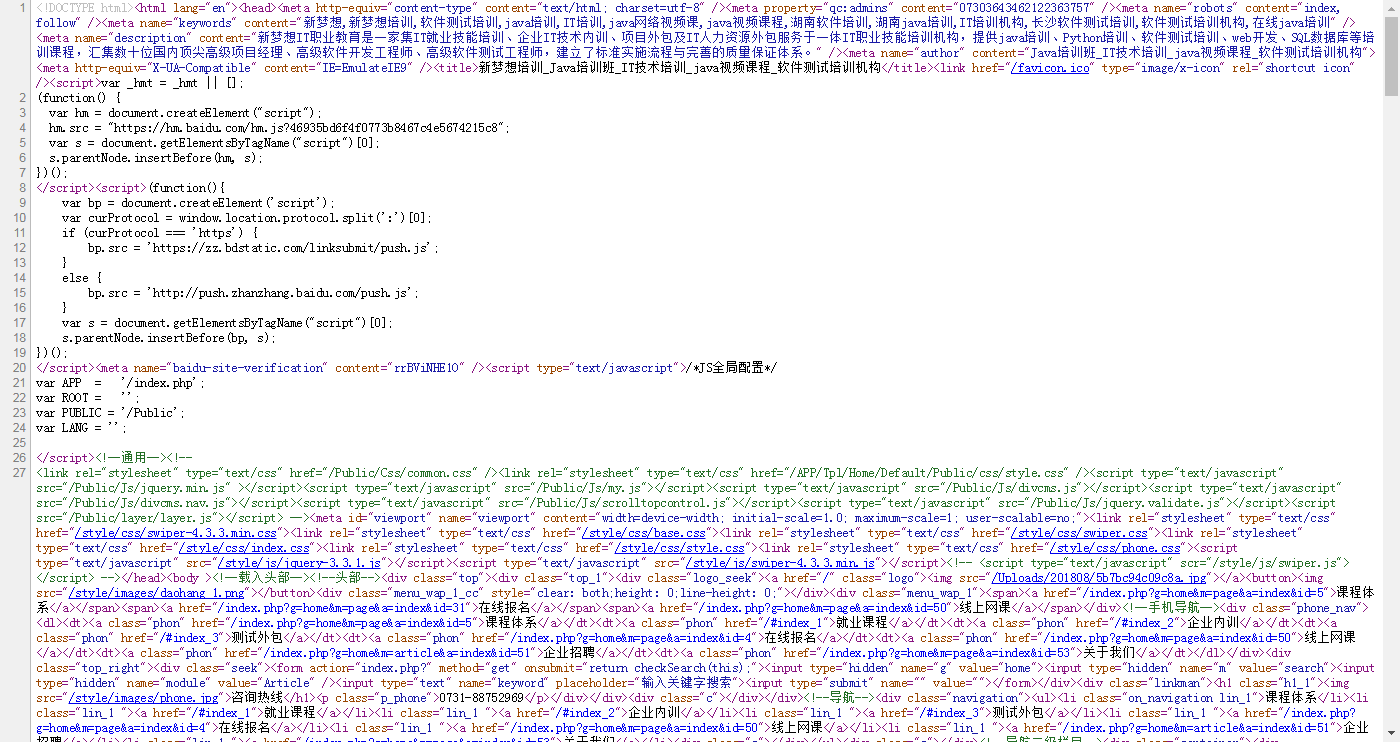Click "s.parentNode.insertBefore(hm, s);" line

pos(156,158)
